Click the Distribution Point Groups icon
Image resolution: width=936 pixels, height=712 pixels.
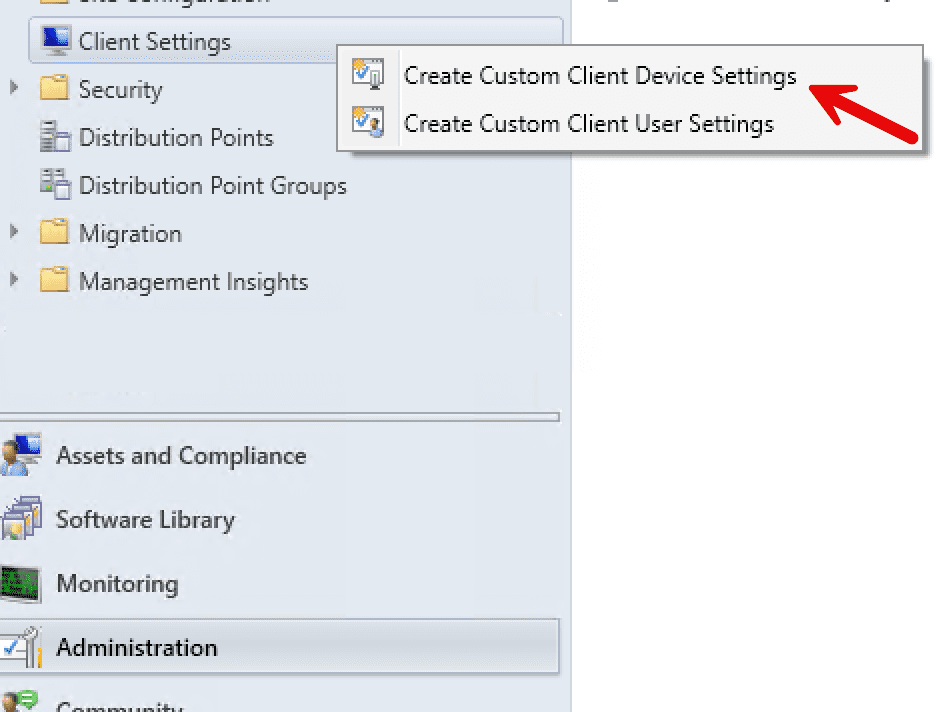pos(55,185)
